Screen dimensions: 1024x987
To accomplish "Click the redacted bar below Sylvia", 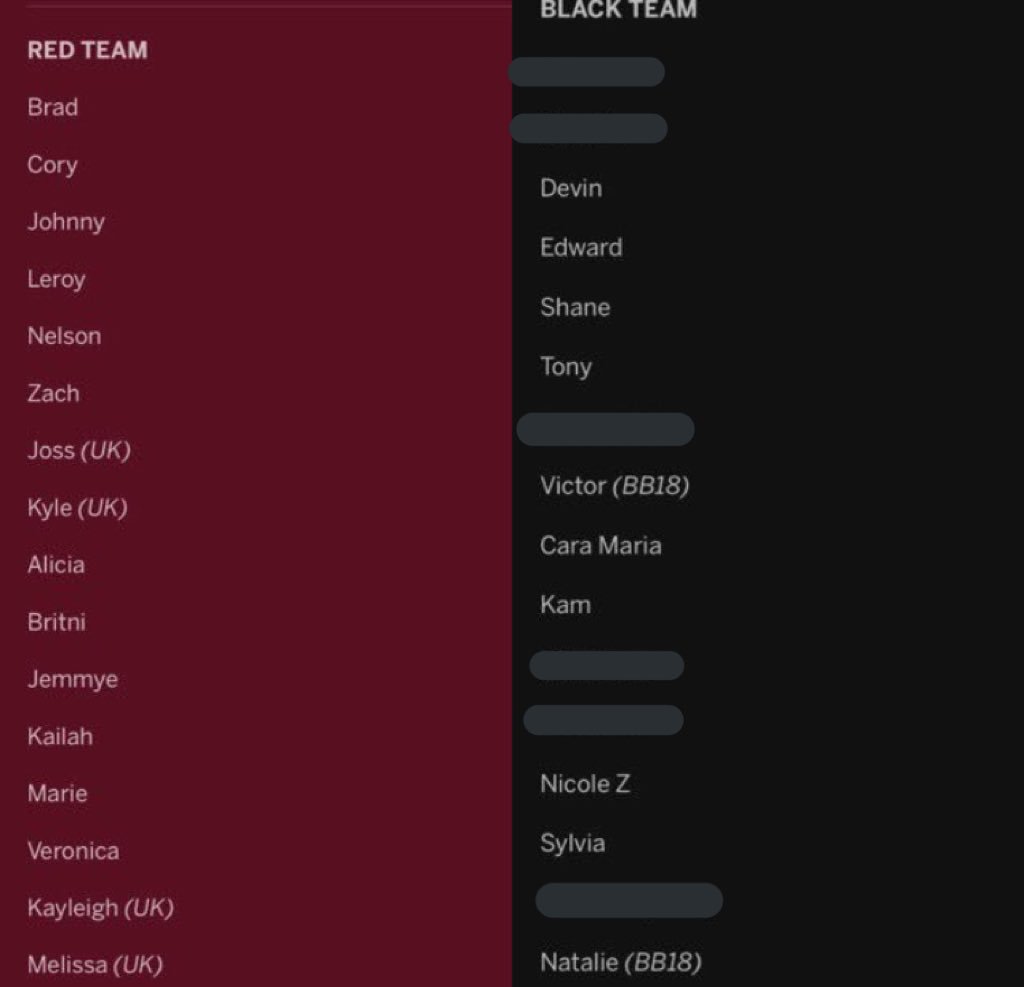I will click(629, 900).
